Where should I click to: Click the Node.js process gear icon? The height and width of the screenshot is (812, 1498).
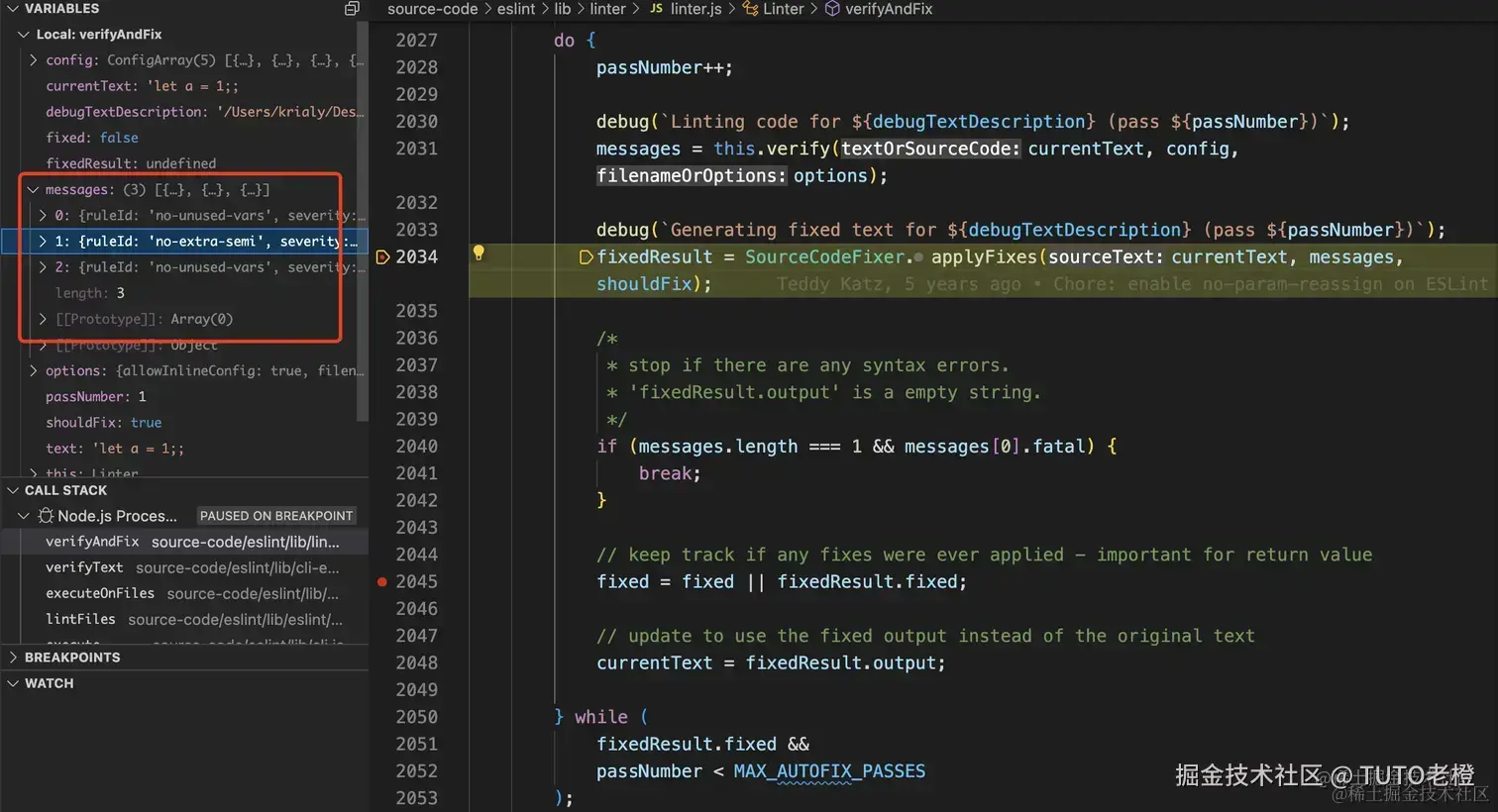46,516
